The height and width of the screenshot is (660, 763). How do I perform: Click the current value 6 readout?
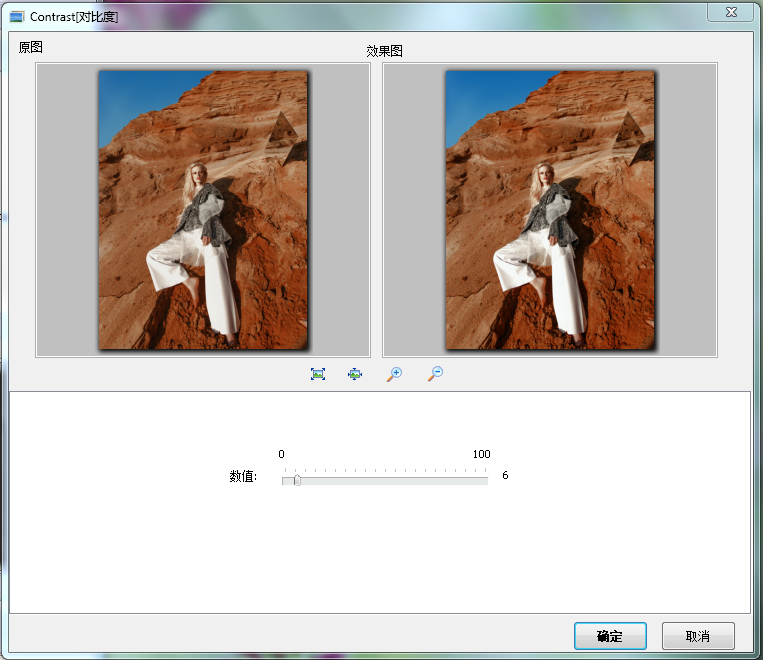pos(505,476)
